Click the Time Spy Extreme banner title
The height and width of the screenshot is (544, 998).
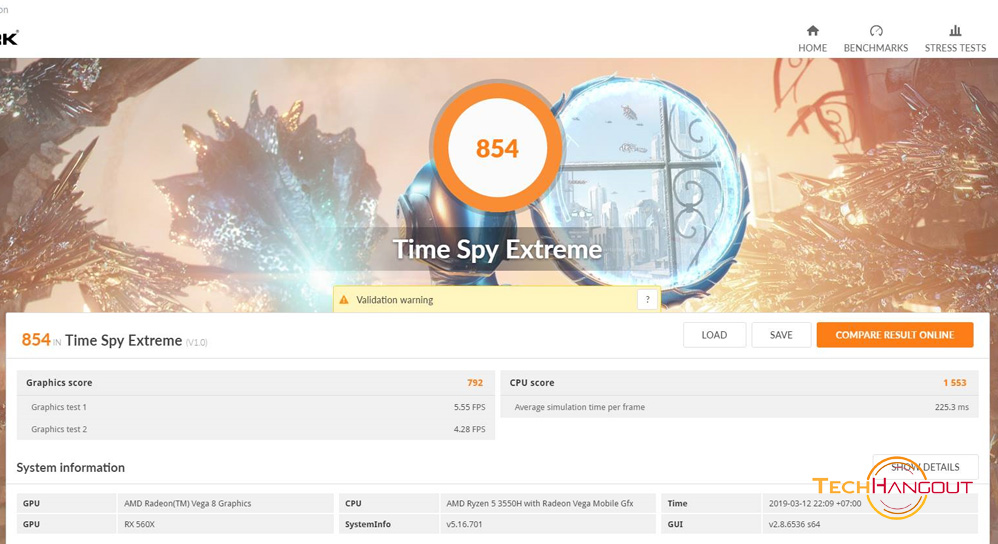click(x=497, y=249)
